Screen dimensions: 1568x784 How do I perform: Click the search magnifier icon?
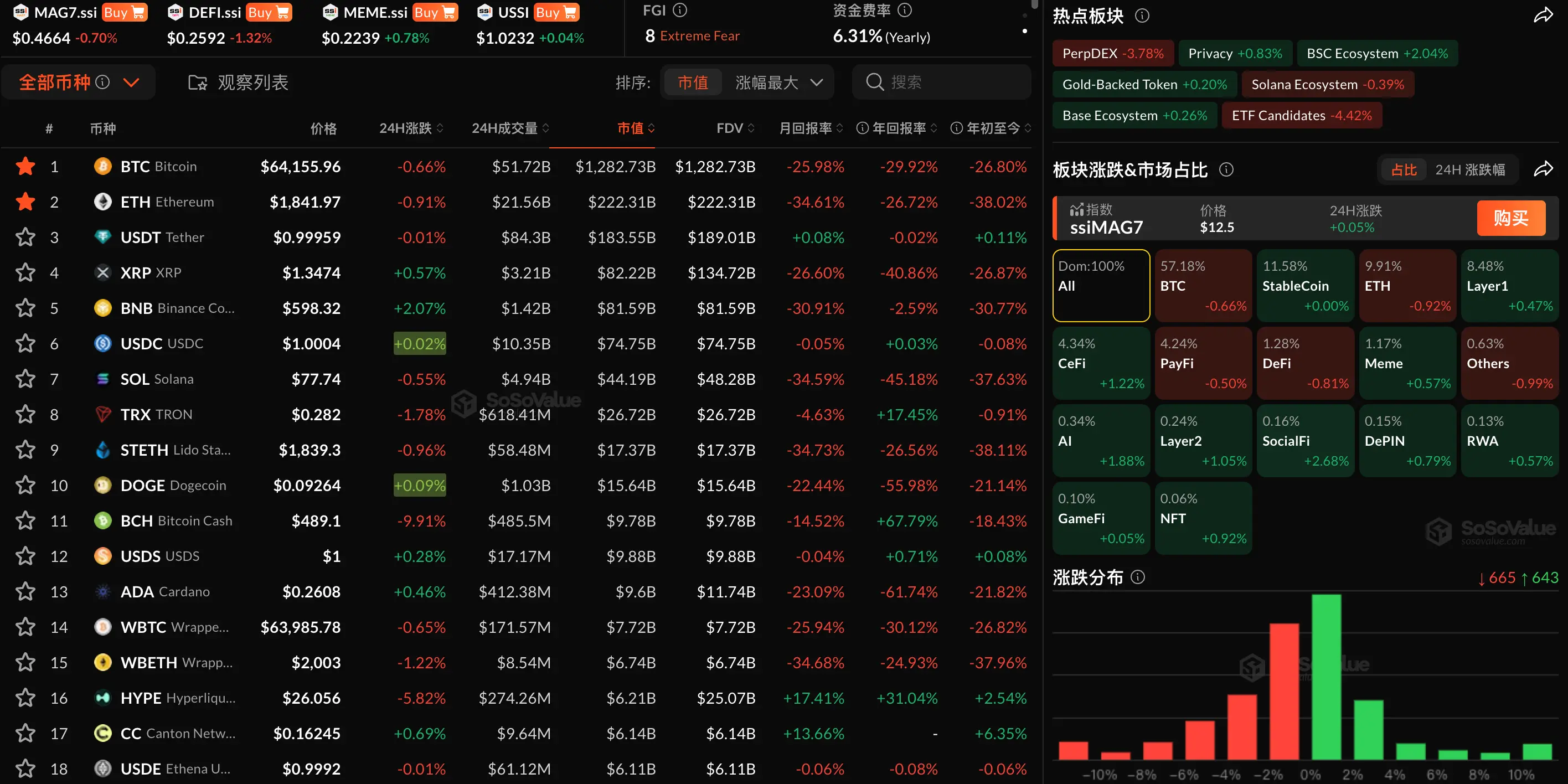875,82
